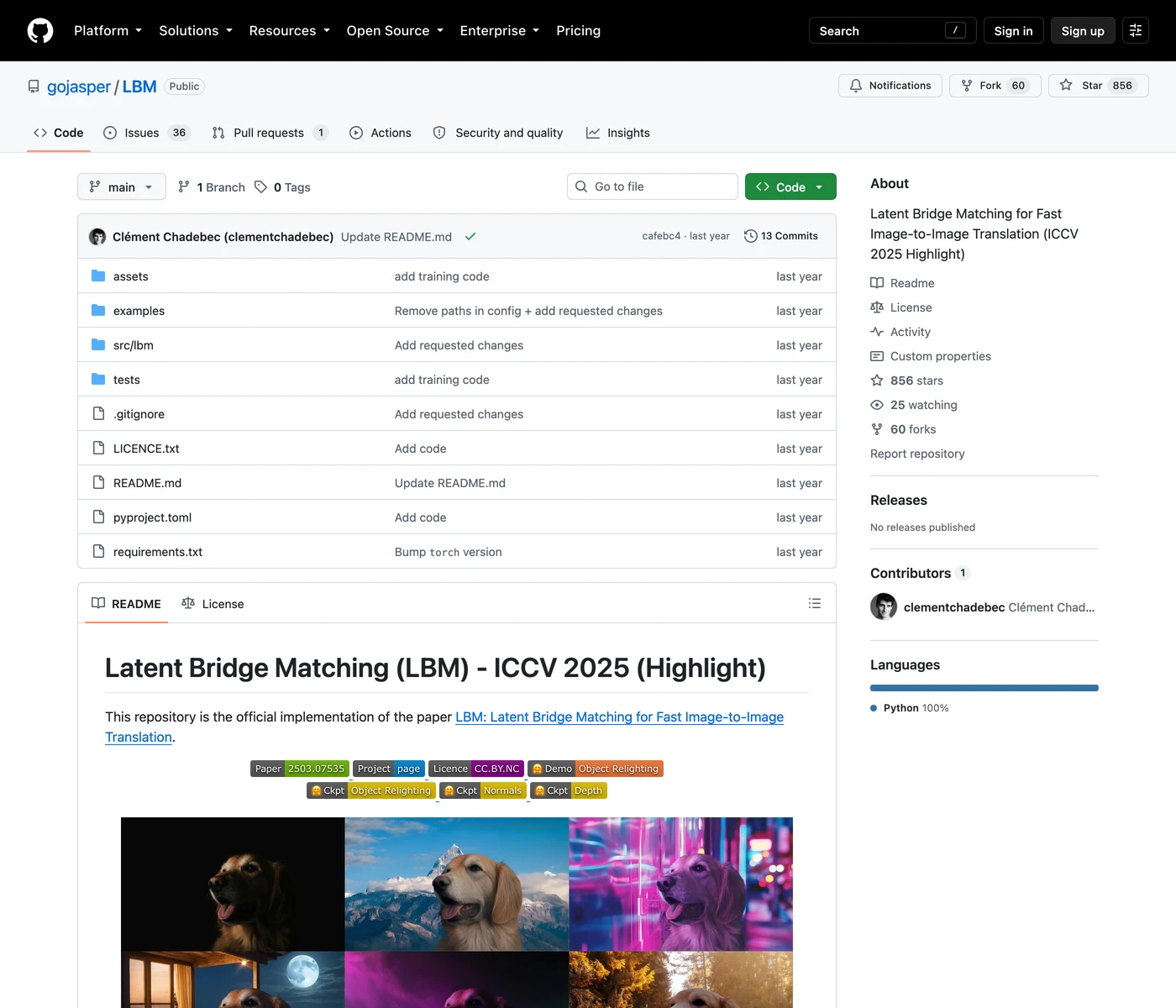This screenshot has height=1008, width=1176.
Task: Click the clementchadebec contributor avatar
Action: tap(884, 606)
